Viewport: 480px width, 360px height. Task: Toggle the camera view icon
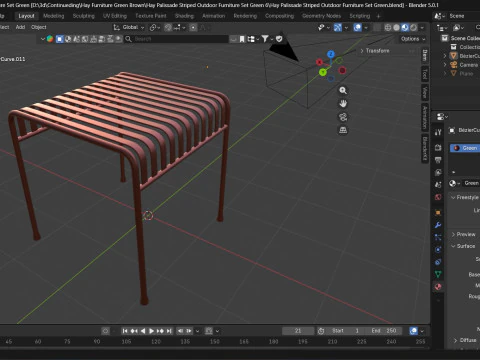pyautogui.click(x=343, y=117)
